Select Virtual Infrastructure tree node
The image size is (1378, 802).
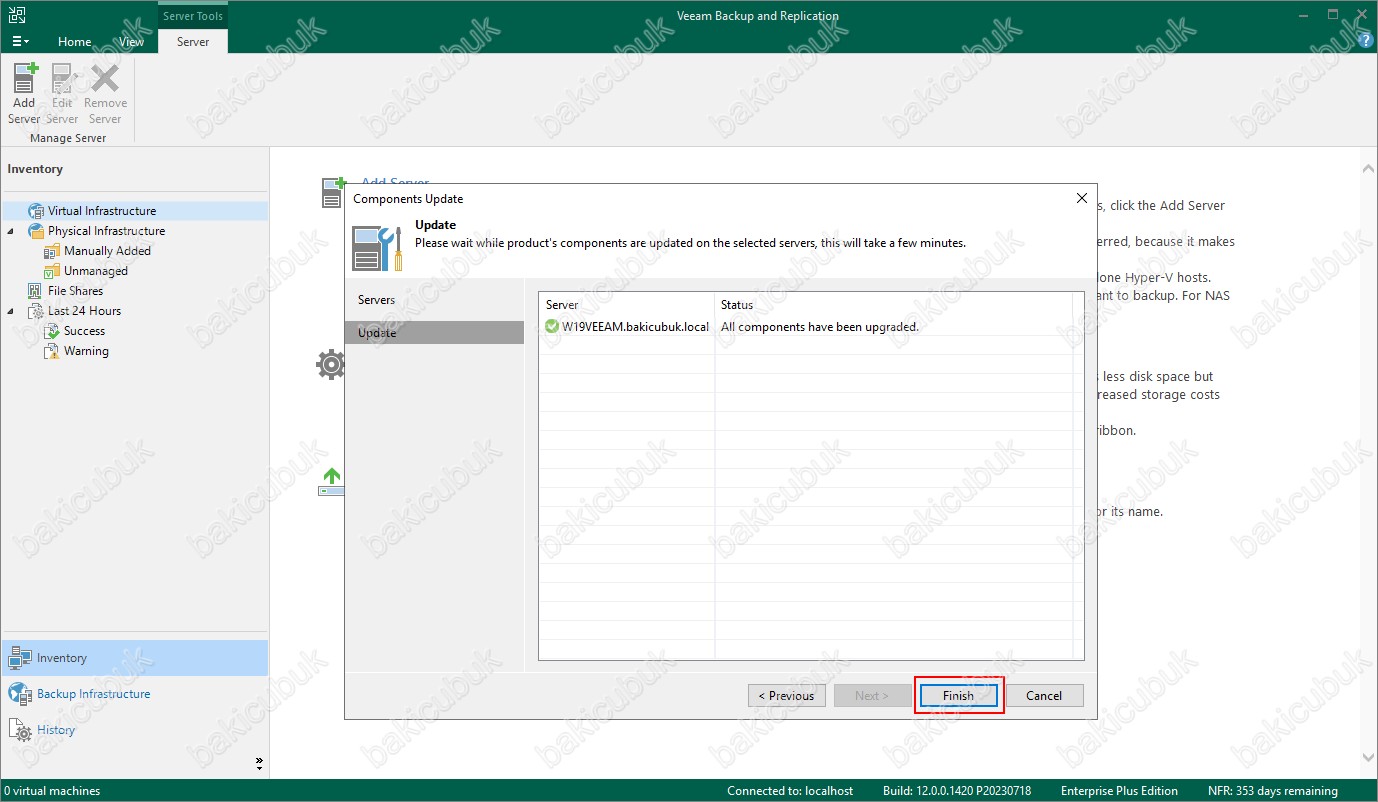tap(102, 211)
